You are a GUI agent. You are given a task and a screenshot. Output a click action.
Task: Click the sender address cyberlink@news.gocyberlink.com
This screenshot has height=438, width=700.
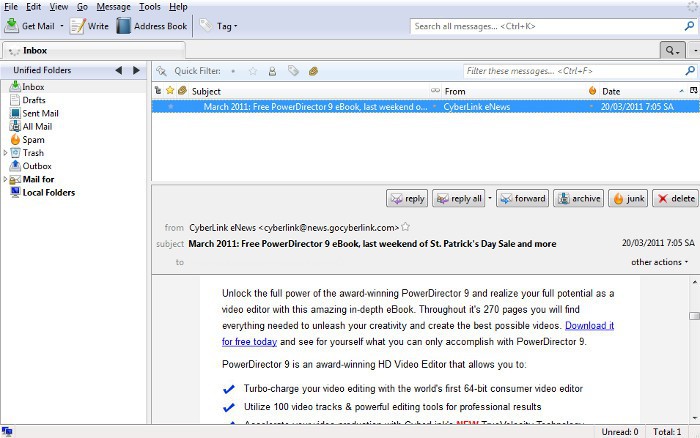(330, 228)
